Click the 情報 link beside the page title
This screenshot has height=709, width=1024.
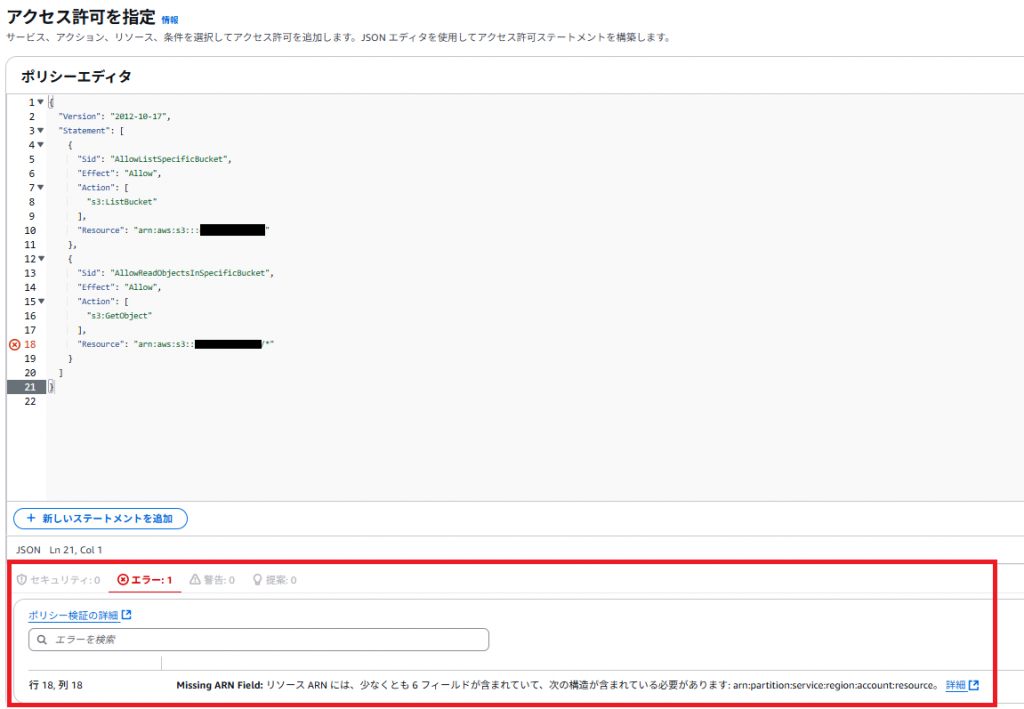(170, 19)
